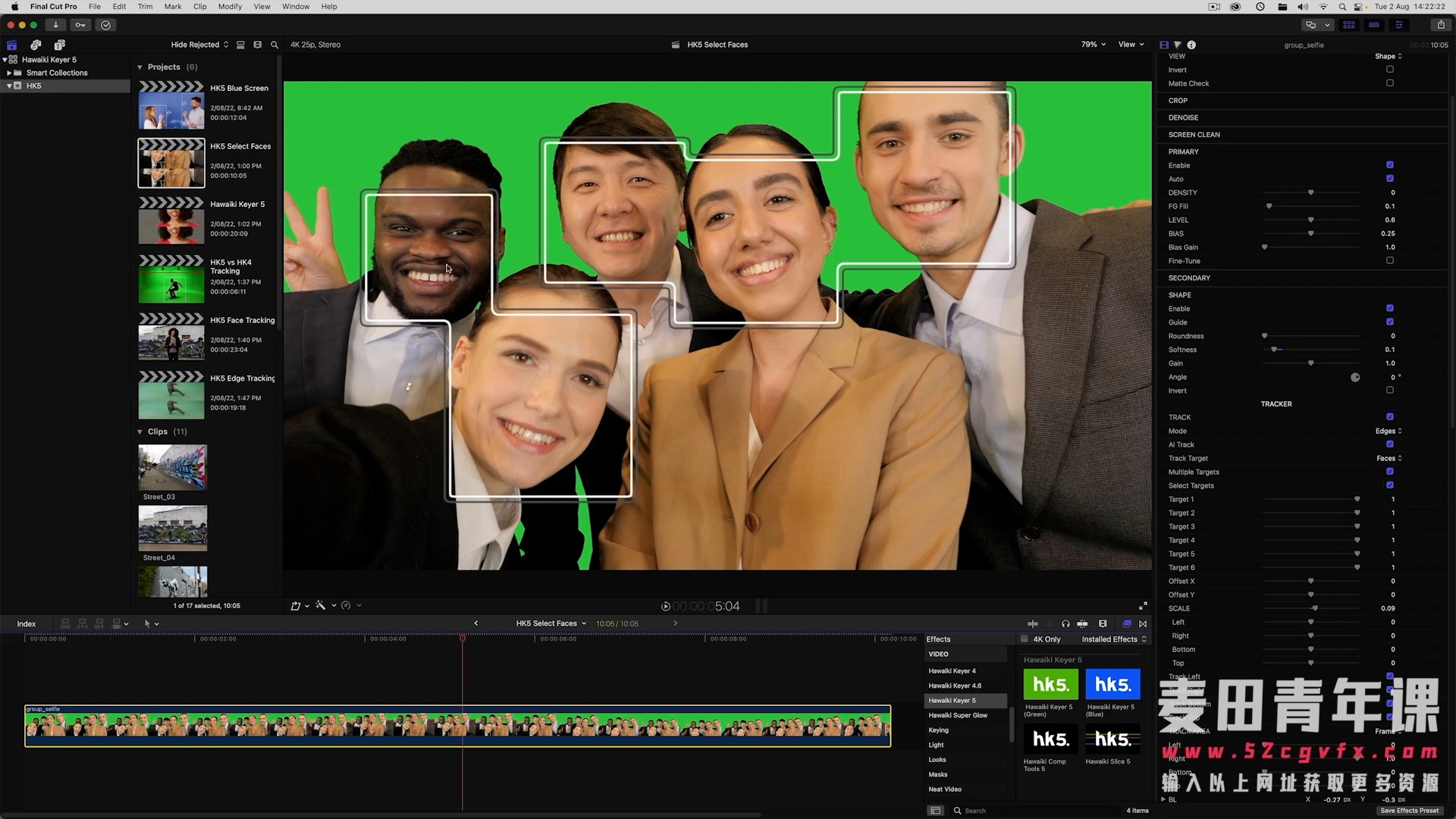1456x819 pixels.
Task: Collapse the Clips section triangle
Action: [140, 432]
